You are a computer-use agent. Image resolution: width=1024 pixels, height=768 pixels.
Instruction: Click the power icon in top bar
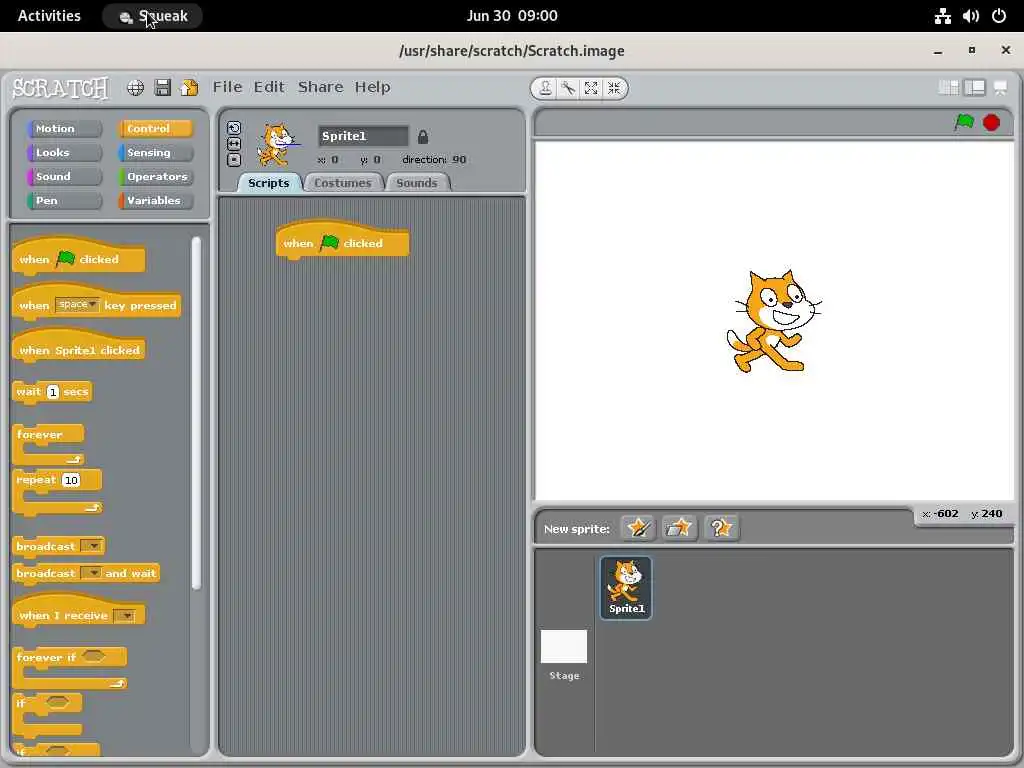coord(999,16)
